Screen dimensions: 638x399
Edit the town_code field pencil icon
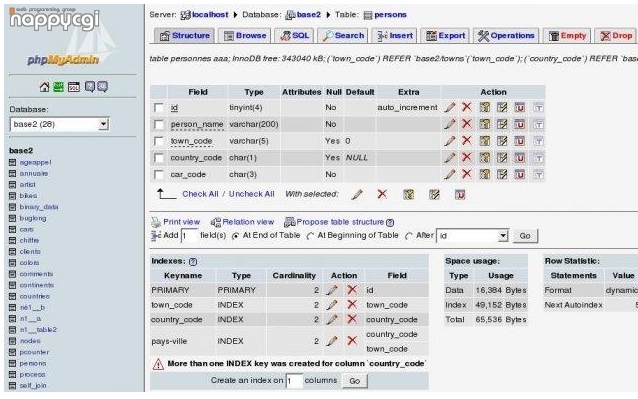[x=450, y=141]
